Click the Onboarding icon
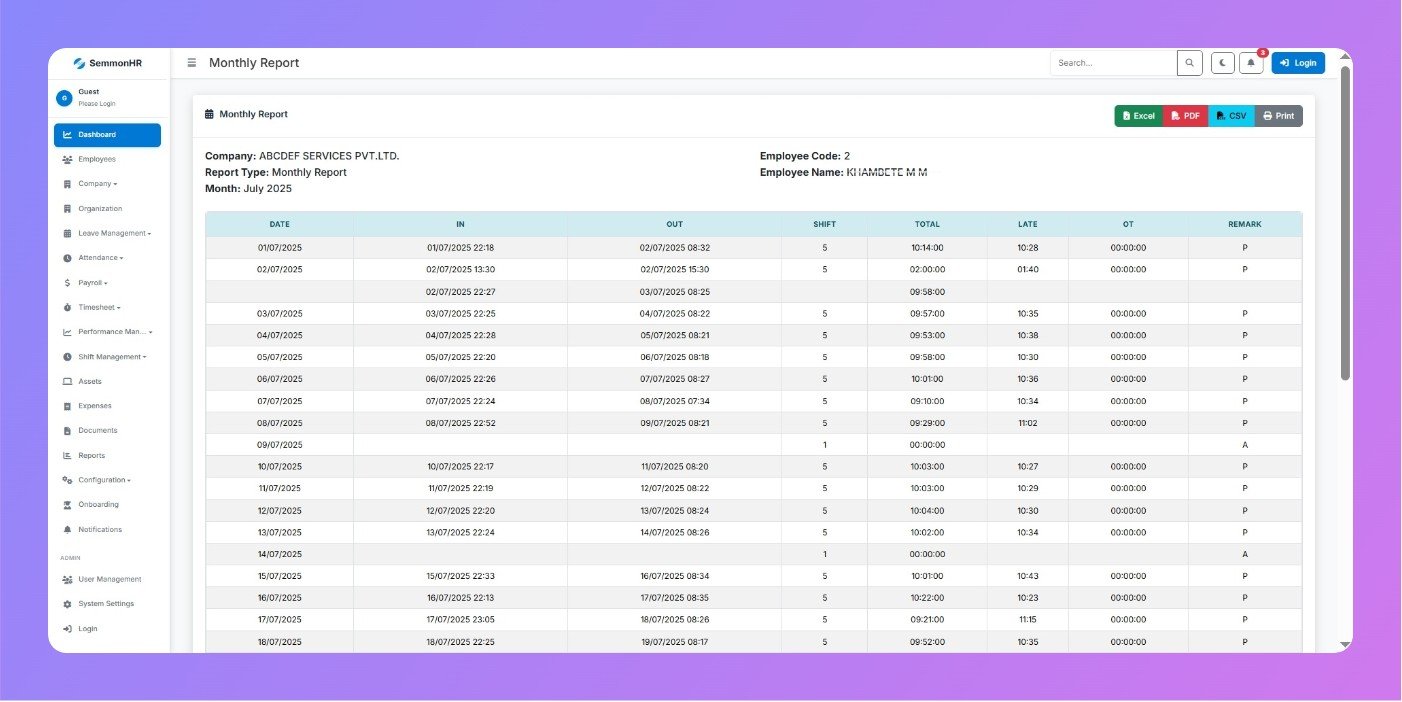The width and height of the screenshot is (1402, 702). click(65, 504)
